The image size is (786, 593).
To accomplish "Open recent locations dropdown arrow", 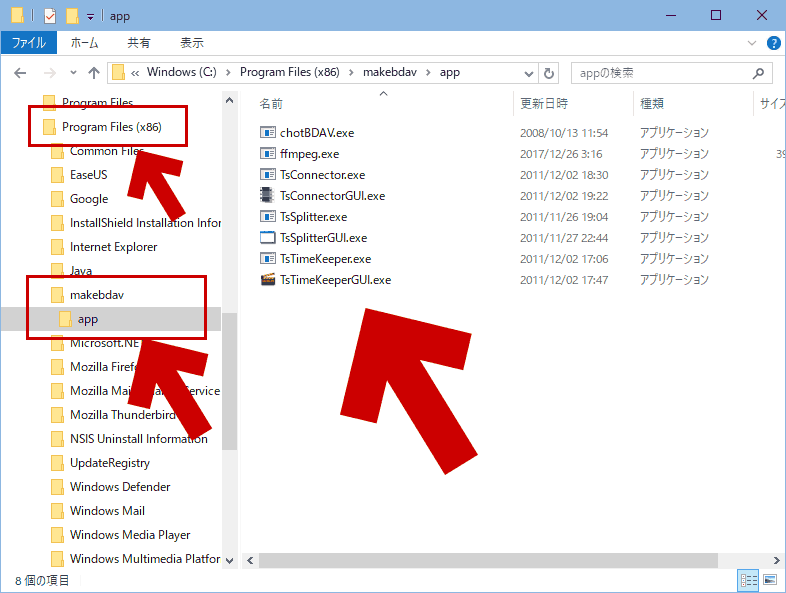I will tap(74, 73).
